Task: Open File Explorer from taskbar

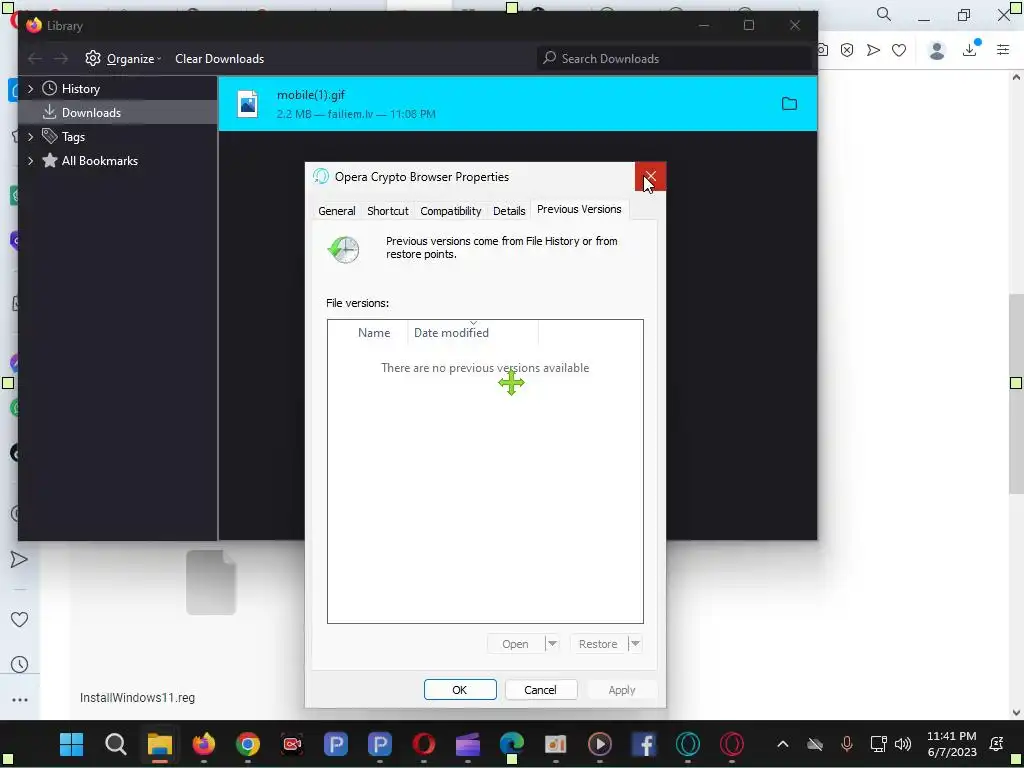Action: pyautogui.click(x=159, y=744)
